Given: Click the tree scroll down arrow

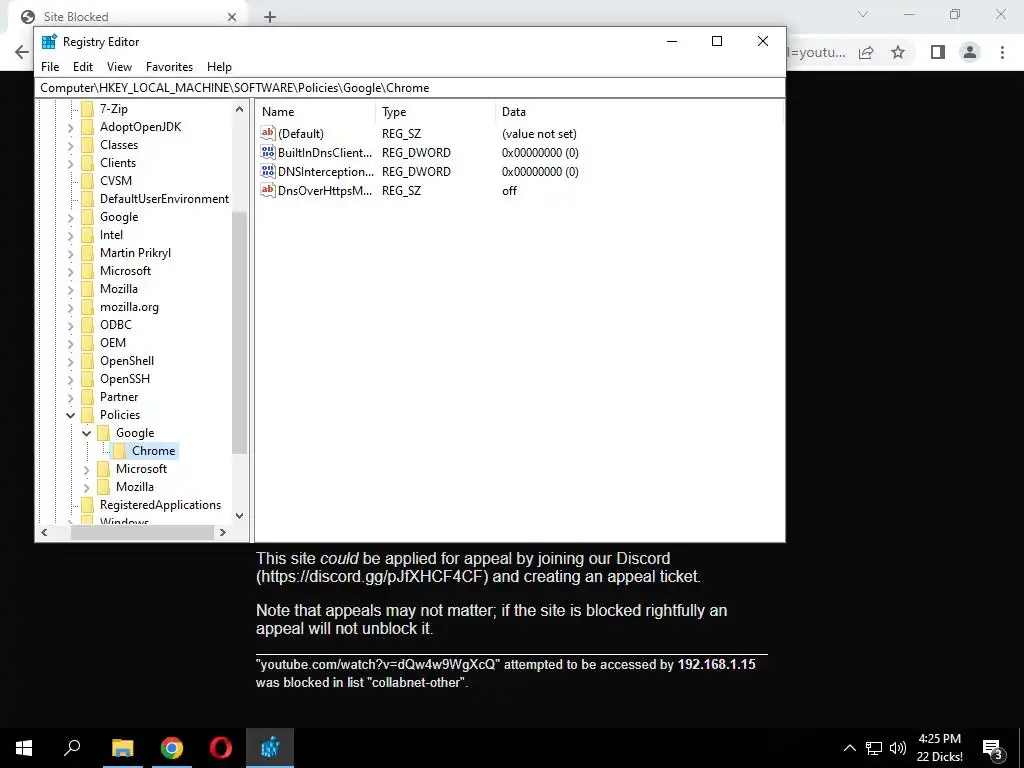Looking at the screenshot, I should click(239, 515).
